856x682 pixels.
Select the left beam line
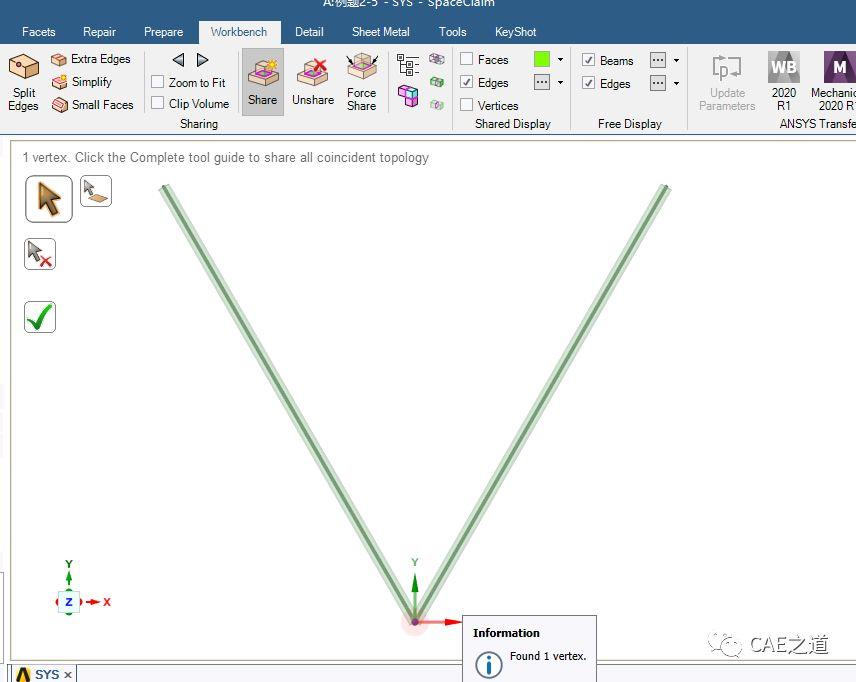point(288,403)
